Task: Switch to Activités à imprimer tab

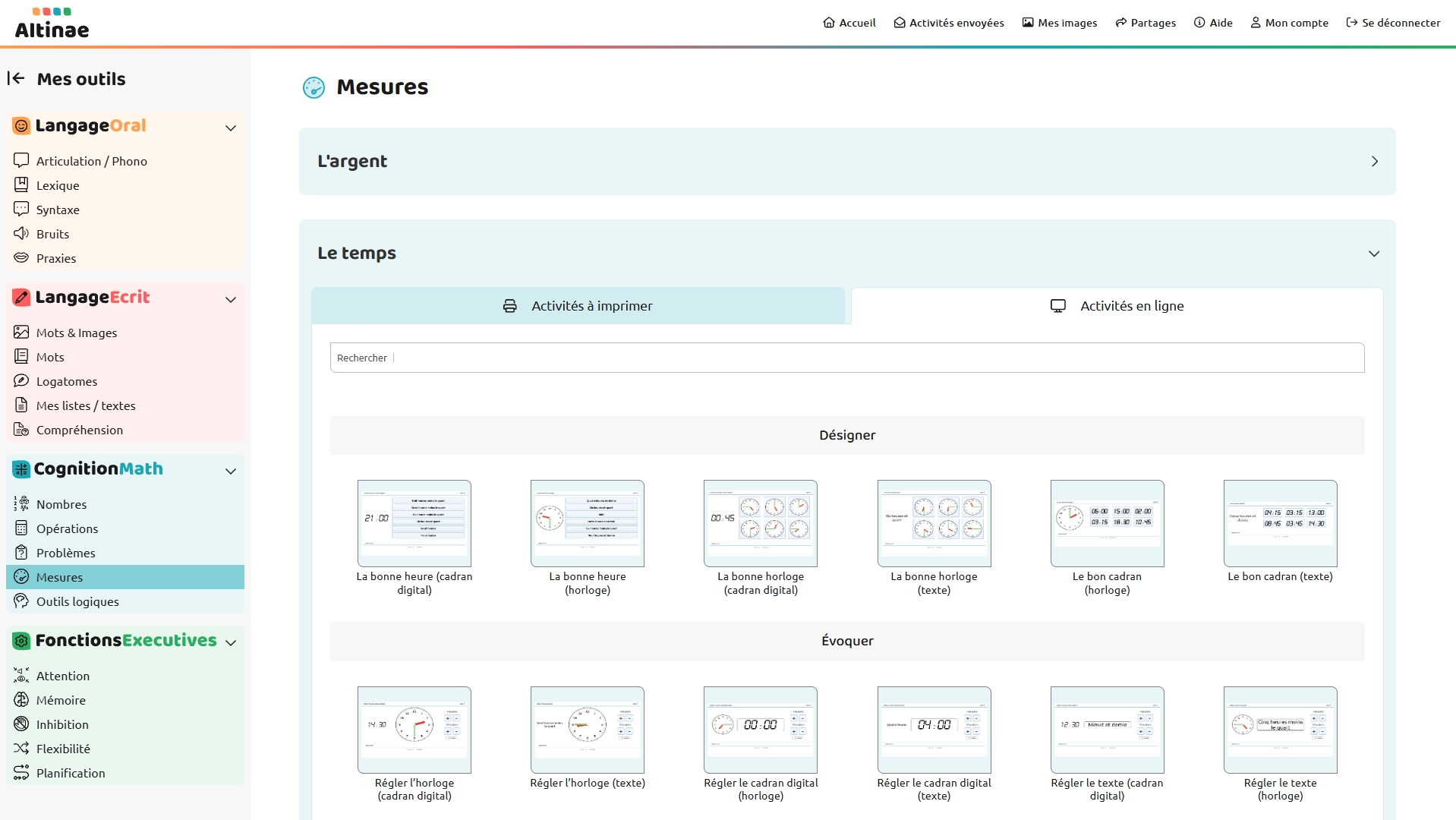Action: point(578,306)
